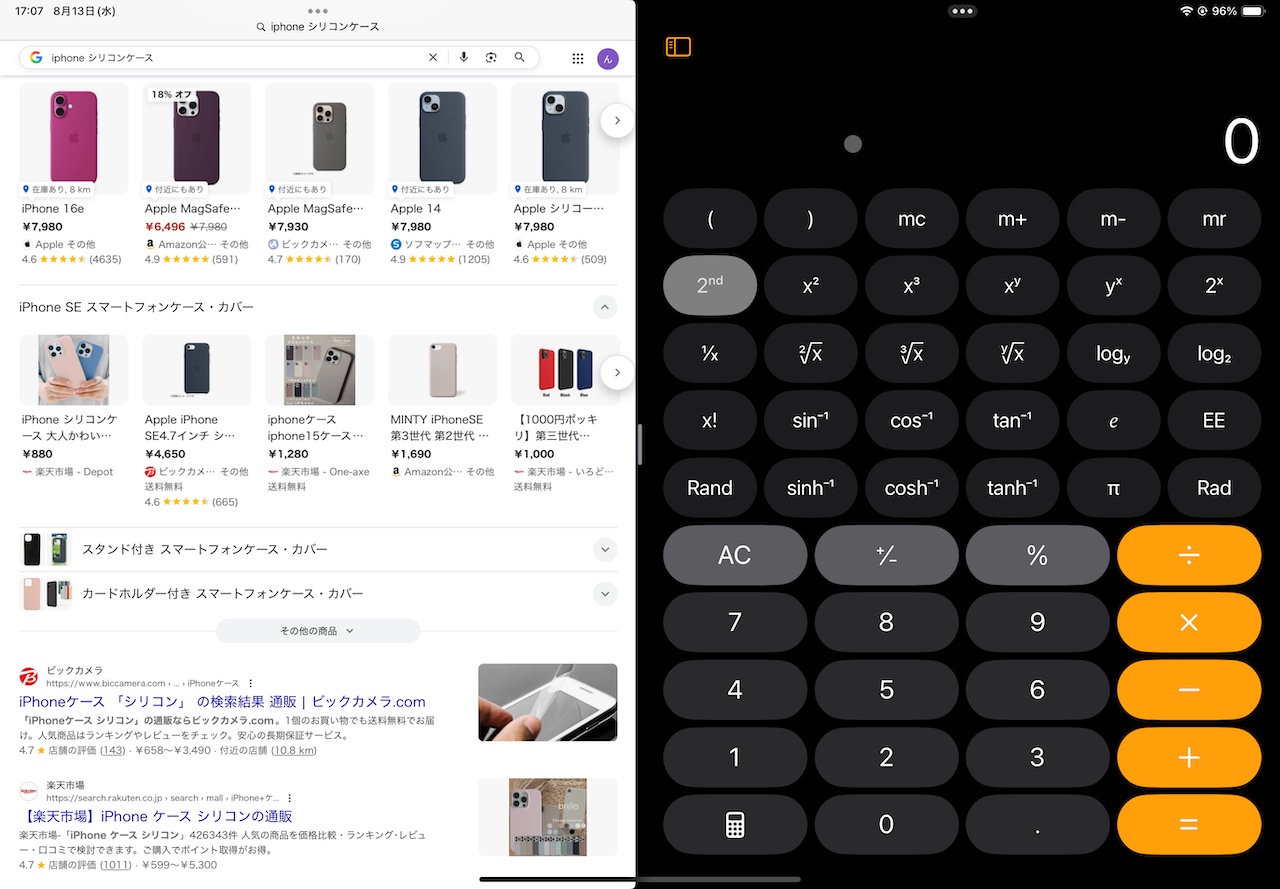The width and height of the screenshot is (1280, 889).
Task: Tap the log base 2 key
Action: [x=1214, y=353]
